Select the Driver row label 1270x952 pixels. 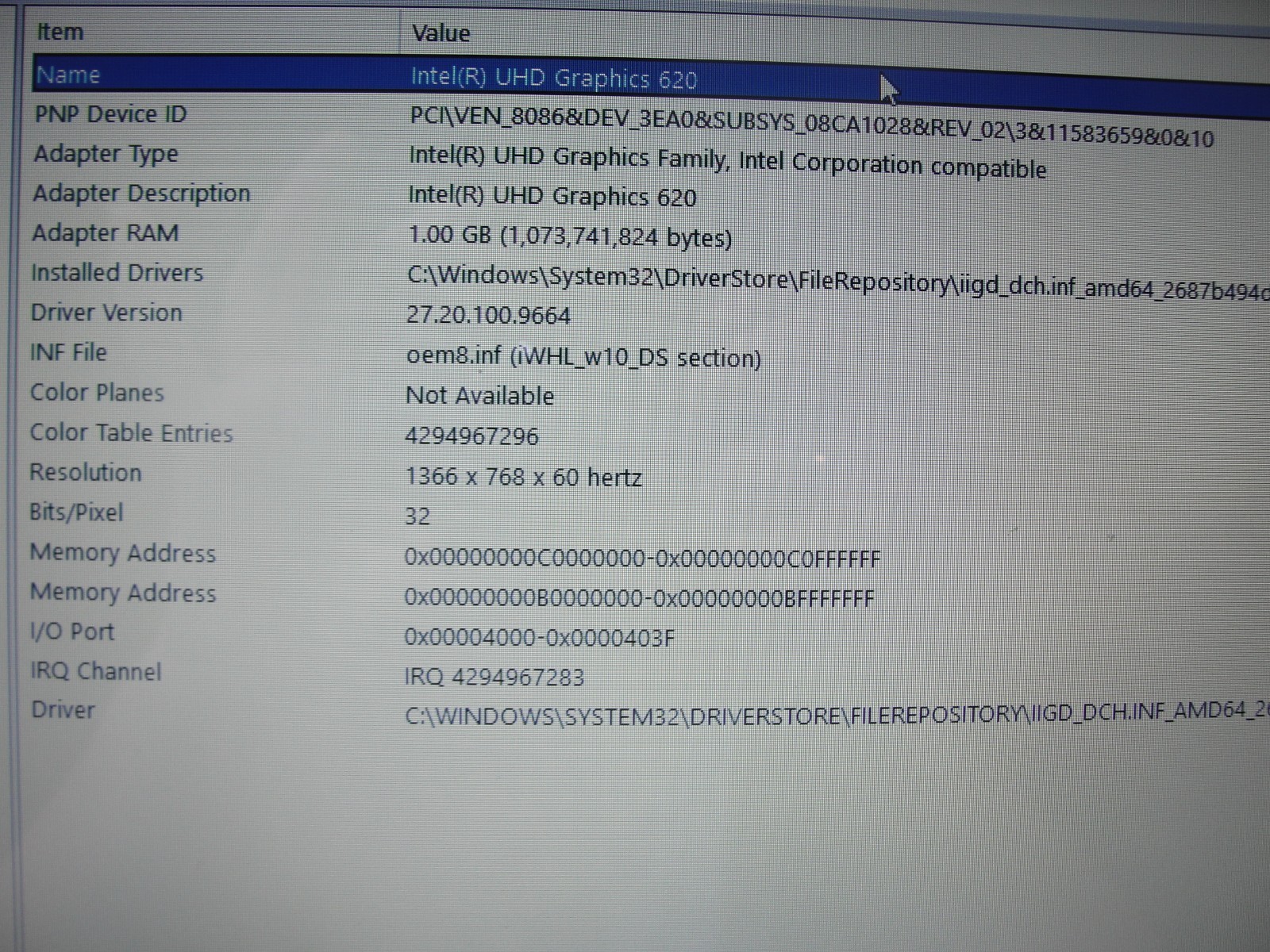pyautogui.click(x=62, y=709)
